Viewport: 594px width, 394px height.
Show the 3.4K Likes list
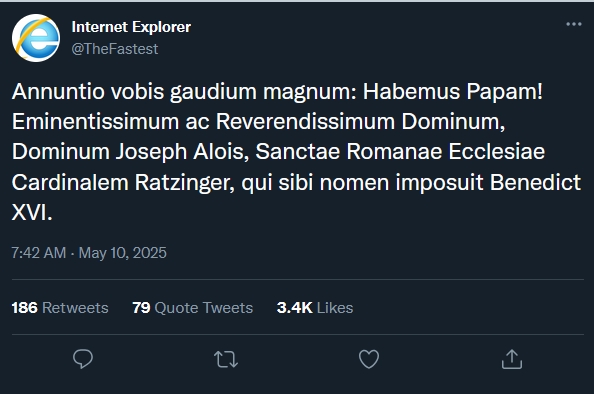pyautogui.click(x=315, y=308)
